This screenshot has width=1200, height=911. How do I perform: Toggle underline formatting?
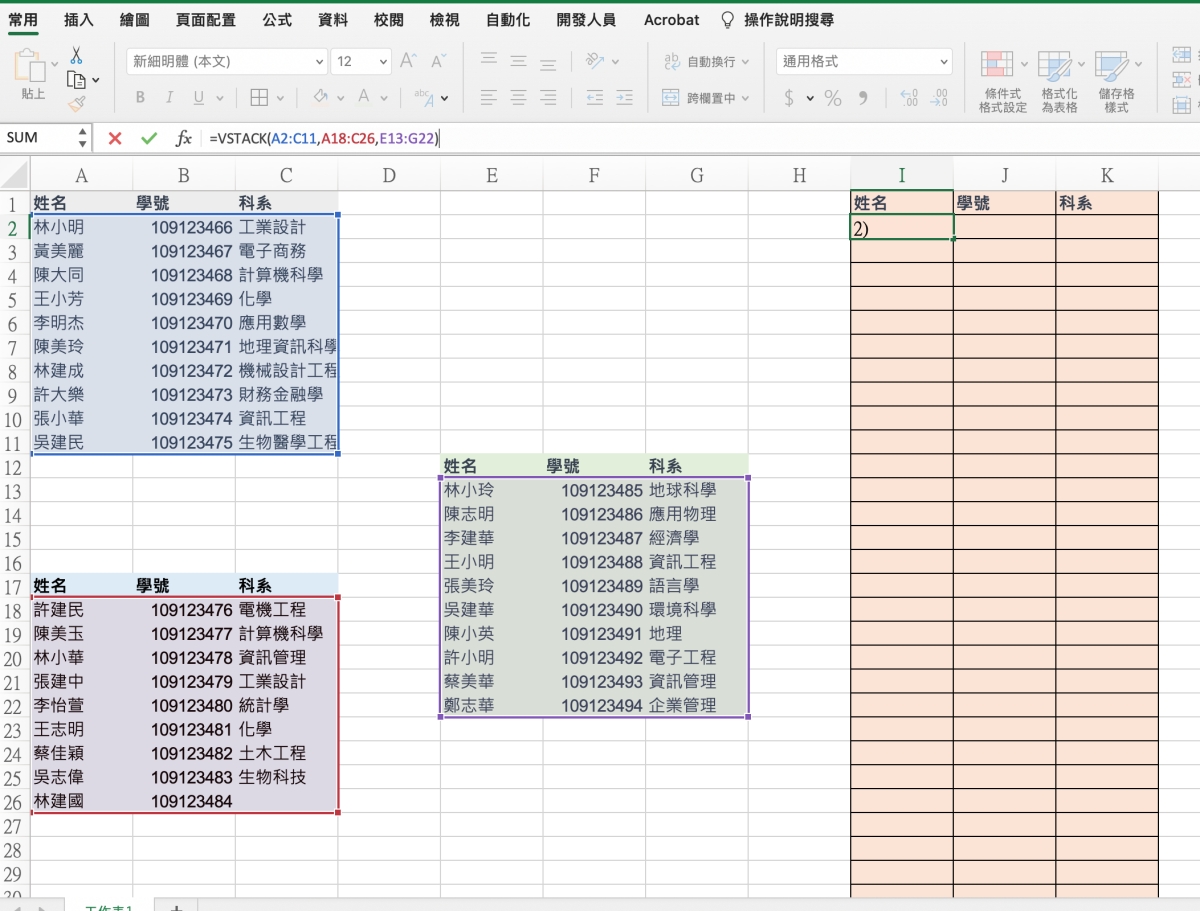198,98
